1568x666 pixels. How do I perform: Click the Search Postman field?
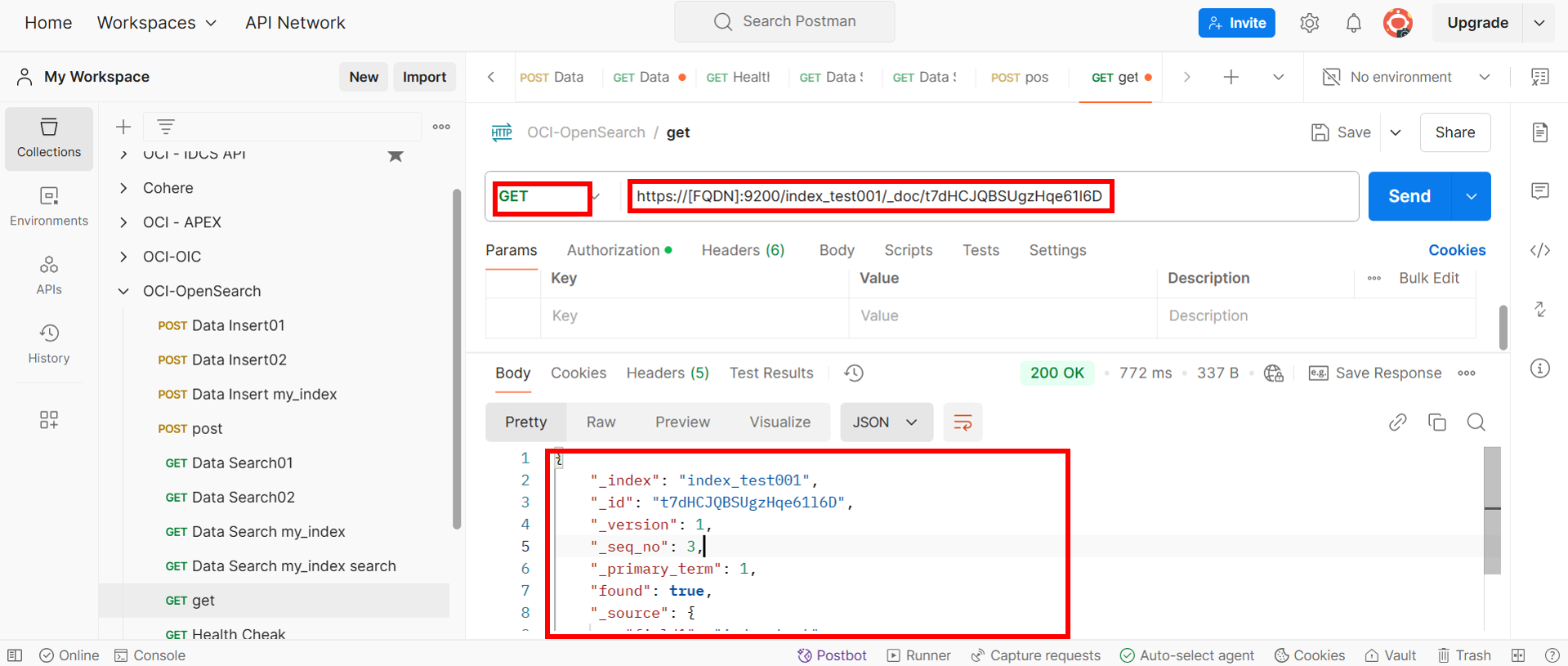(x=784, y=21)
